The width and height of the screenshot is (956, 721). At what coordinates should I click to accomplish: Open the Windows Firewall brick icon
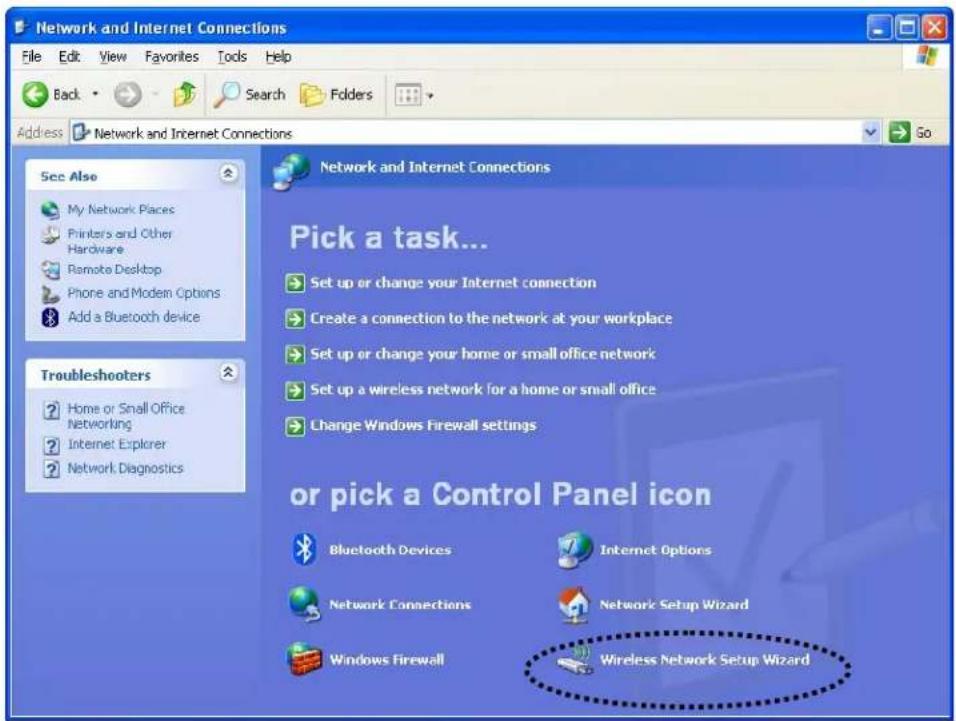coord(304,659)
